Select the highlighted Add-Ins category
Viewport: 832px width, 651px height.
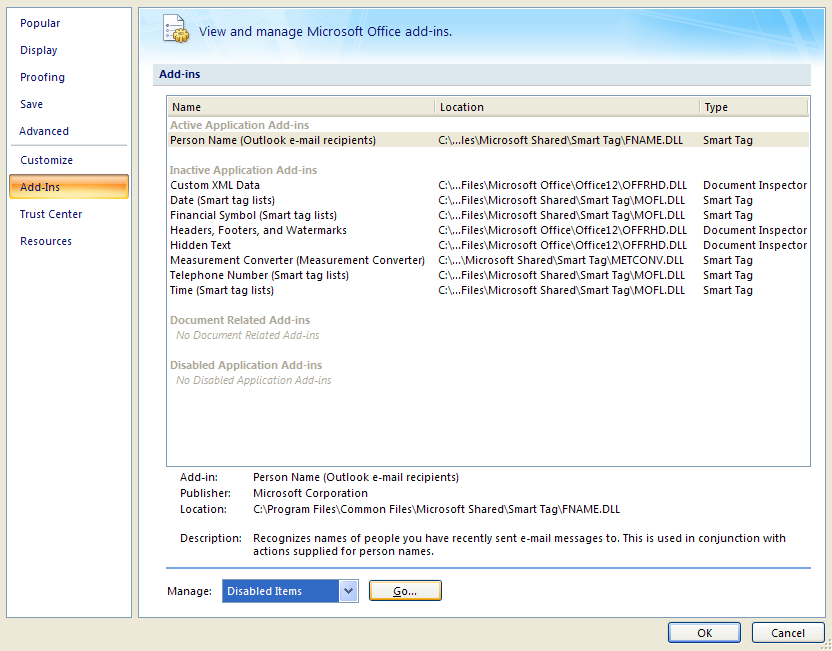coord(69,187)
